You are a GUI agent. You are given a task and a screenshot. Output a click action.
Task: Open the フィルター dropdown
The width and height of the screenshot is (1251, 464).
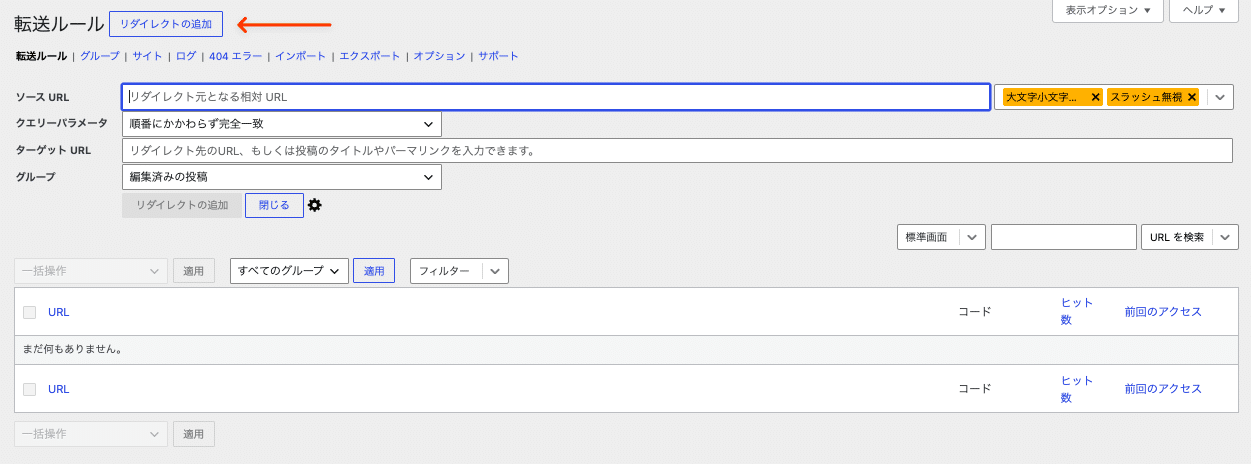(x=460, y=271)
